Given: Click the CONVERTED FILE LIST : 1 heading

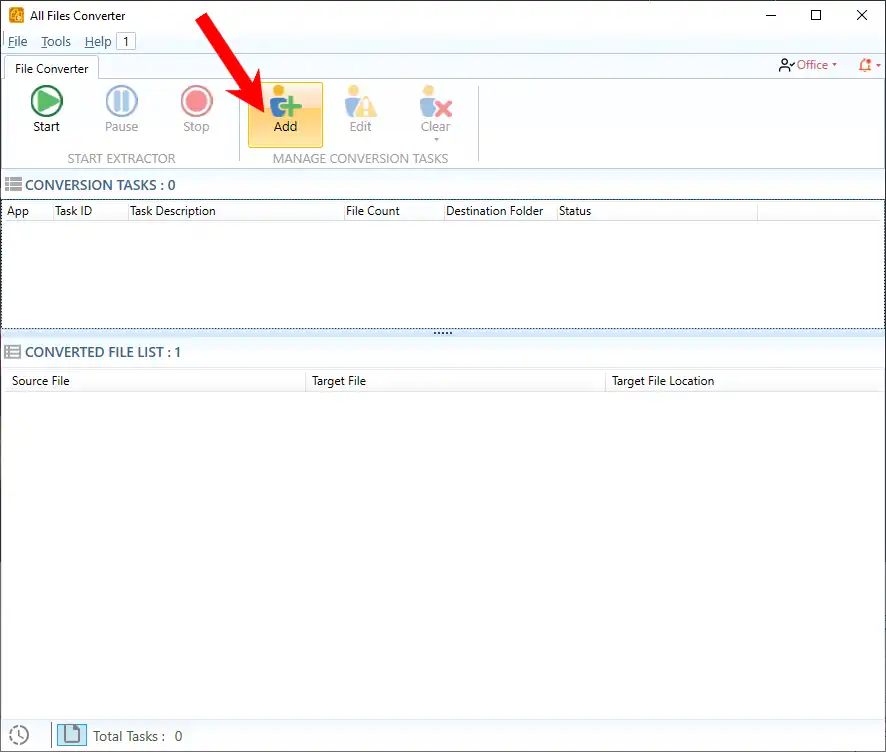Looking at the screenshot, I should pos(103,352).
